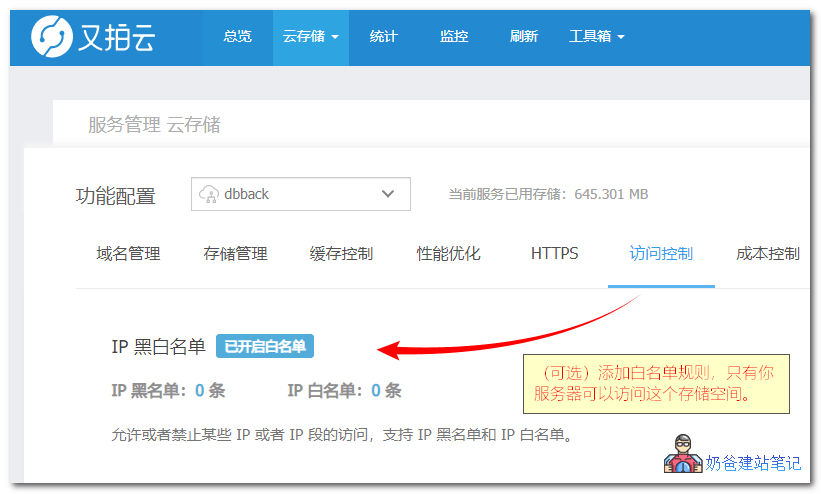Screen dimensions: 821x494
Task: Open the dbback service selector dropdown
Action: coord(301,194)
